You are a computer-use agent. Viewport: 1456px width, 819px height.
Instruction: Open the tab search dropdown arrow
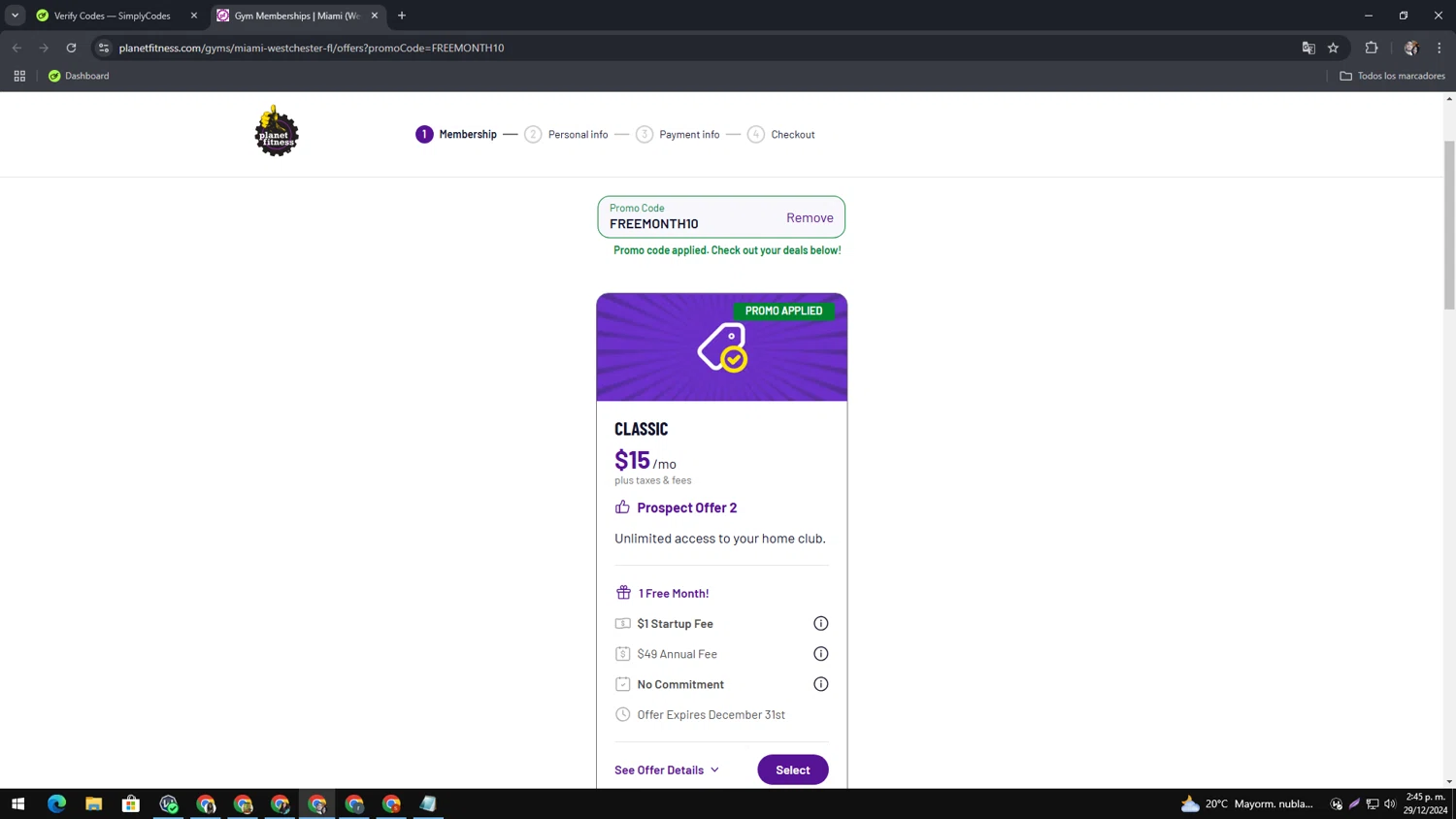pyautogui.click(x=15, y=16)
